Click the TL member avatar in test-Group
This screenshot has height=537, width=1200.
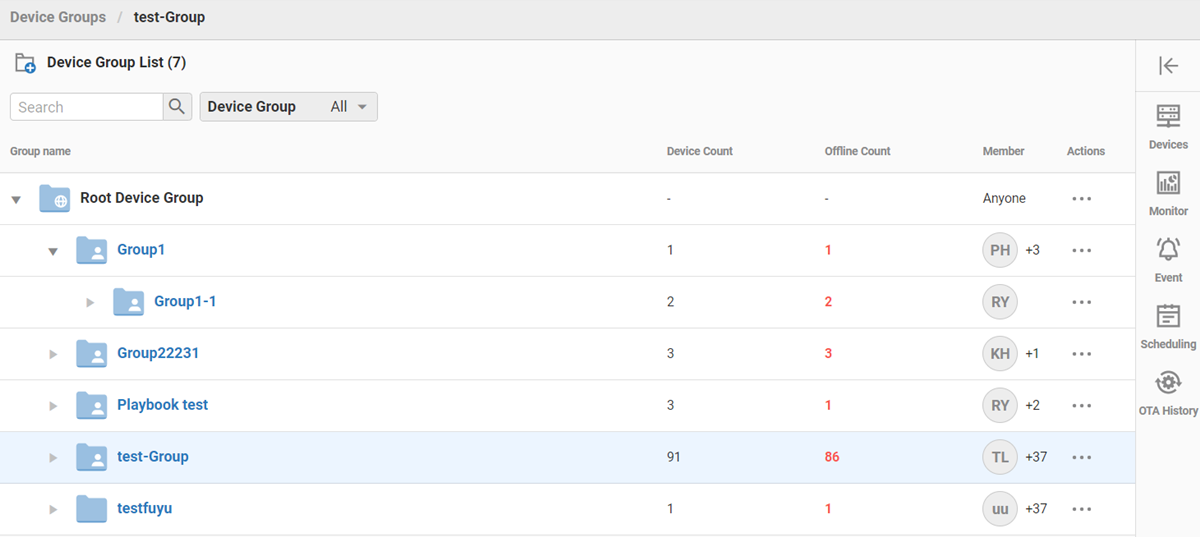tap(1000, 457)
